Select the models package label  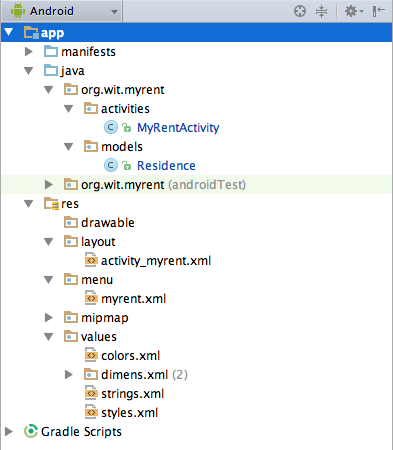122,147
